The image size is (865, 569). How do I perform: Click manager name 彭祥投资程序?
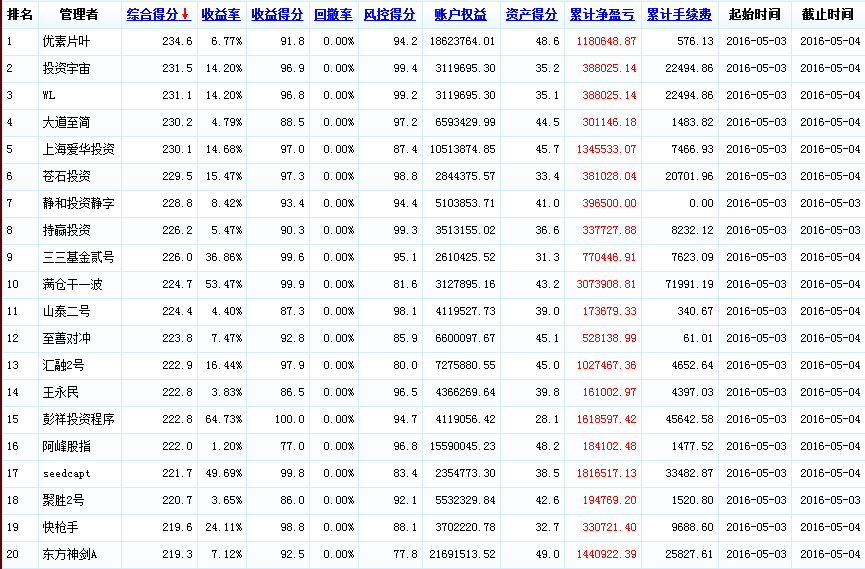click(x=78, y=419)
